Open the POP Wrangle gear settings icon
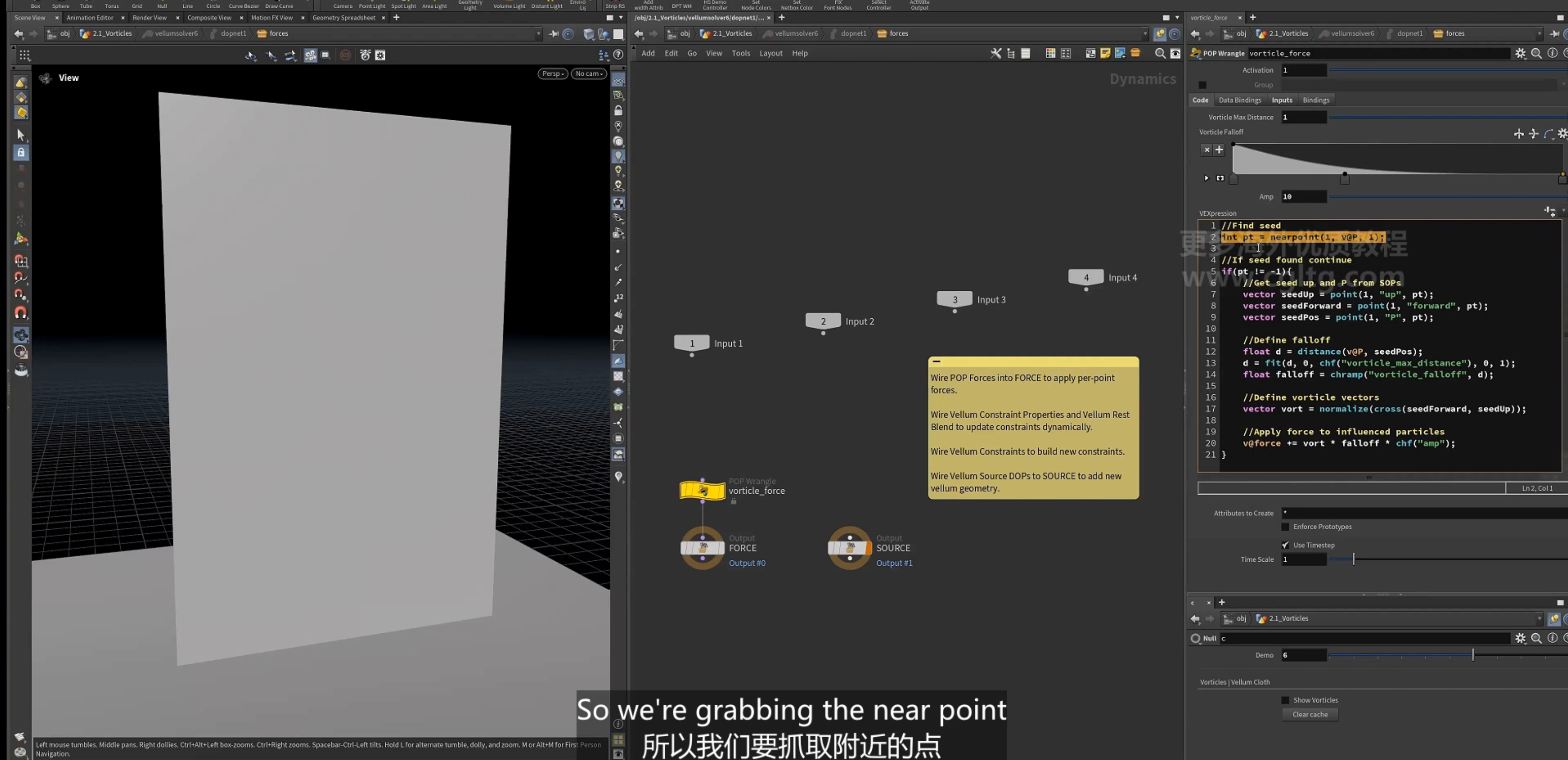The height and width of the screenshot is (760, 1568). coord(1521,53)
